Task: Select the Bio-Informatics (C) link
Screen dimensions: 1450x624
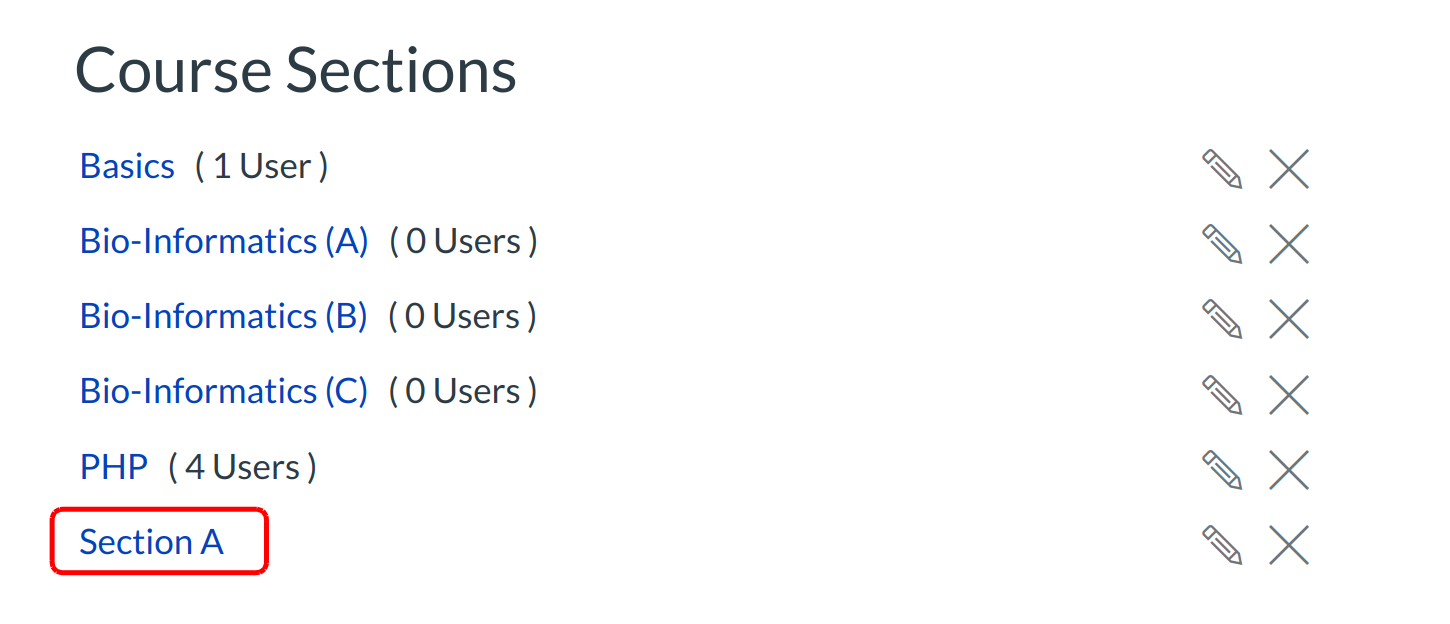Action: pyautogui.click(x=224, y=391)
